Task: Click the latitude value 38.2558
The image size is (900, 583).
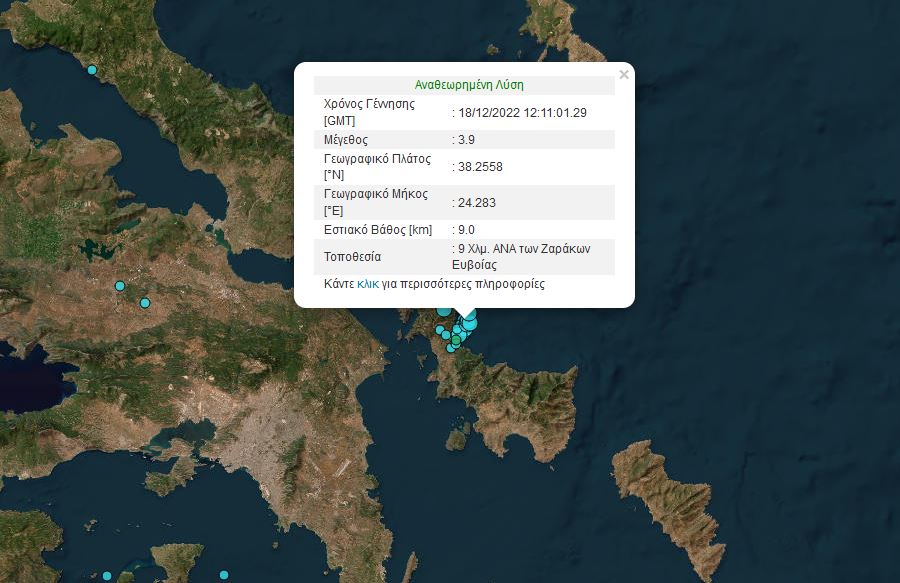Action: pos(480,166)
